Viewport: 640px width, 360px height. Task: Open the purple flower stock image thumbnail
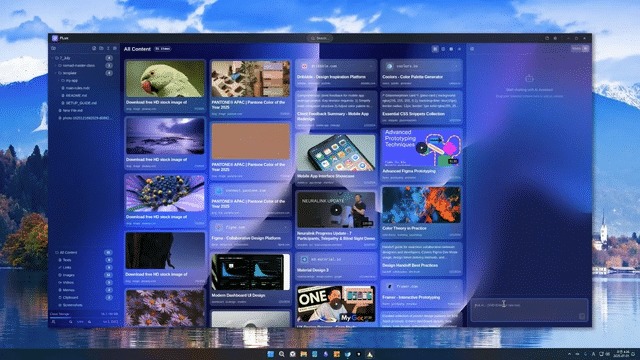[165, 193]
